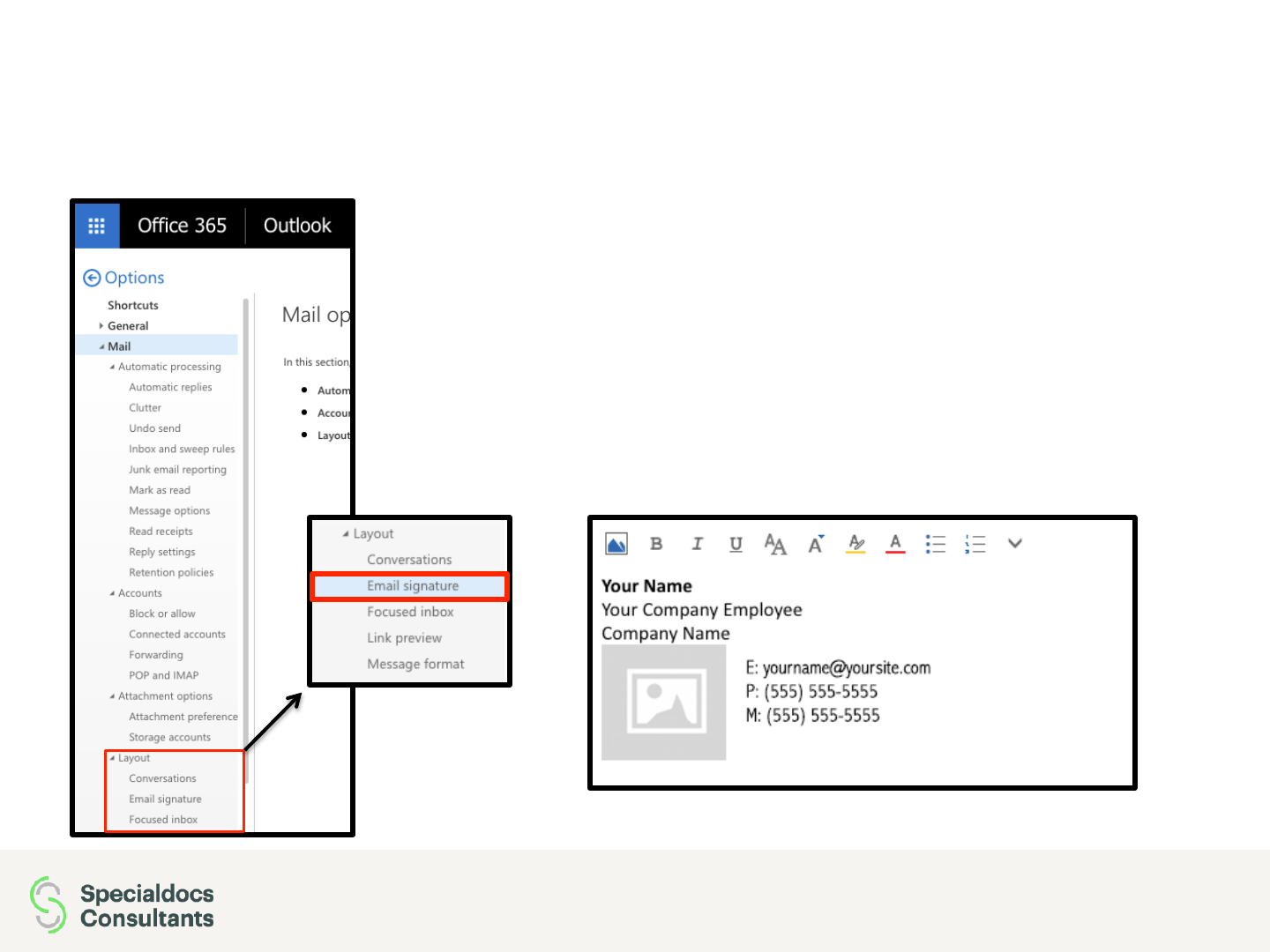1270x952 pixels.
Task: Apply the red font color tool
Action: pos(895,544)
